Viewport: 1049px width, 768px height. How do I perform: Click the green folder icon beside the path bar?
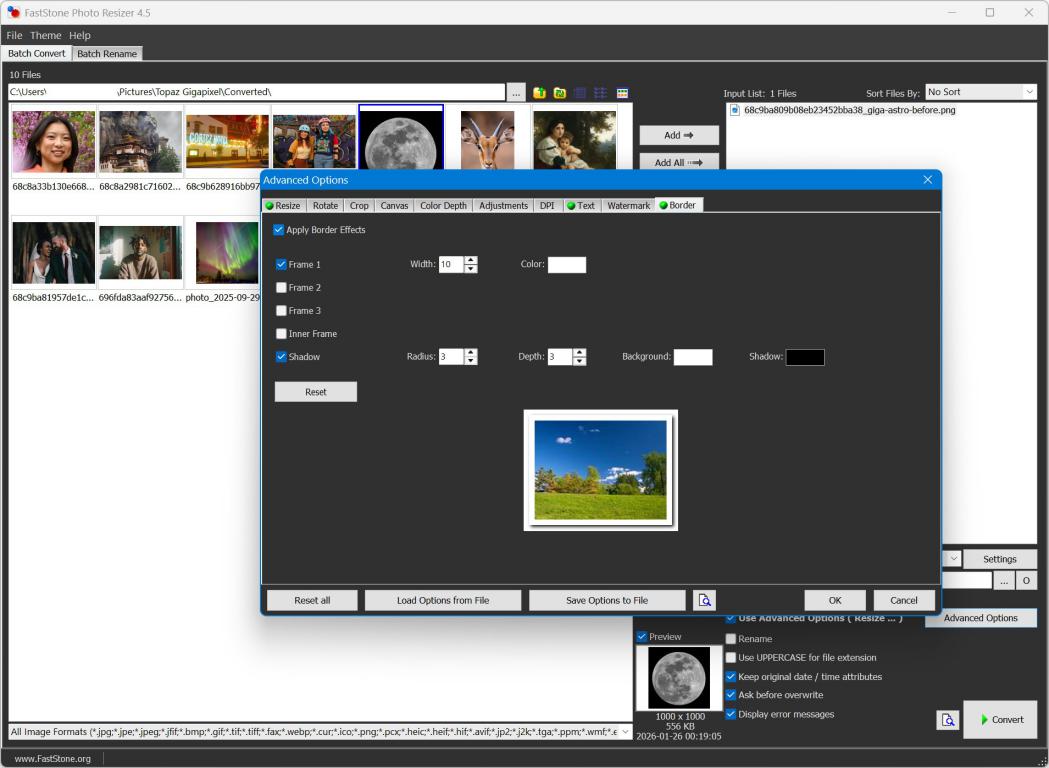(x=560, y=93)
